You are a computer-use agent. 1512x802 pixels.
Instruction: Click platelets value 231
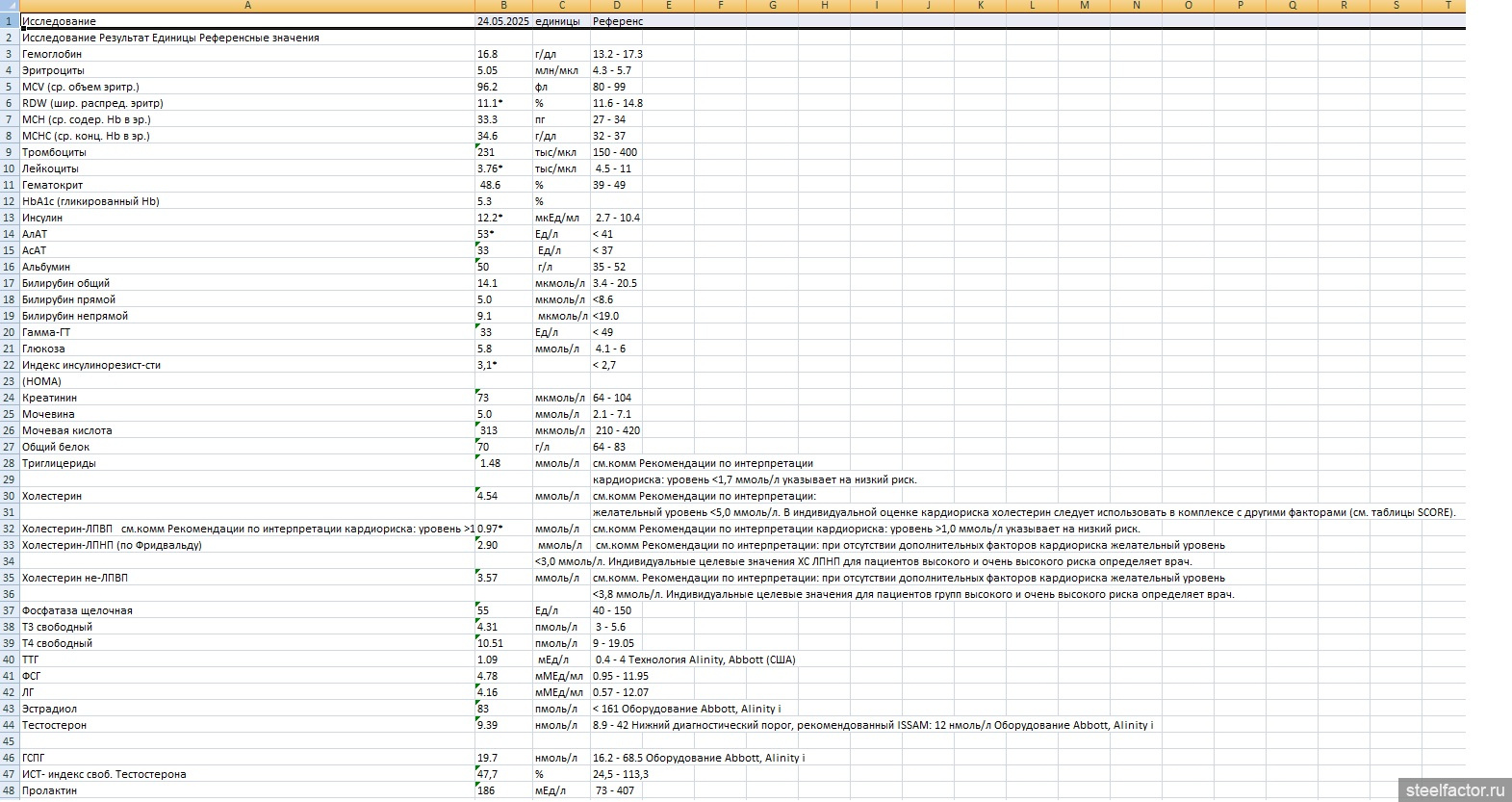coord(503,152)
